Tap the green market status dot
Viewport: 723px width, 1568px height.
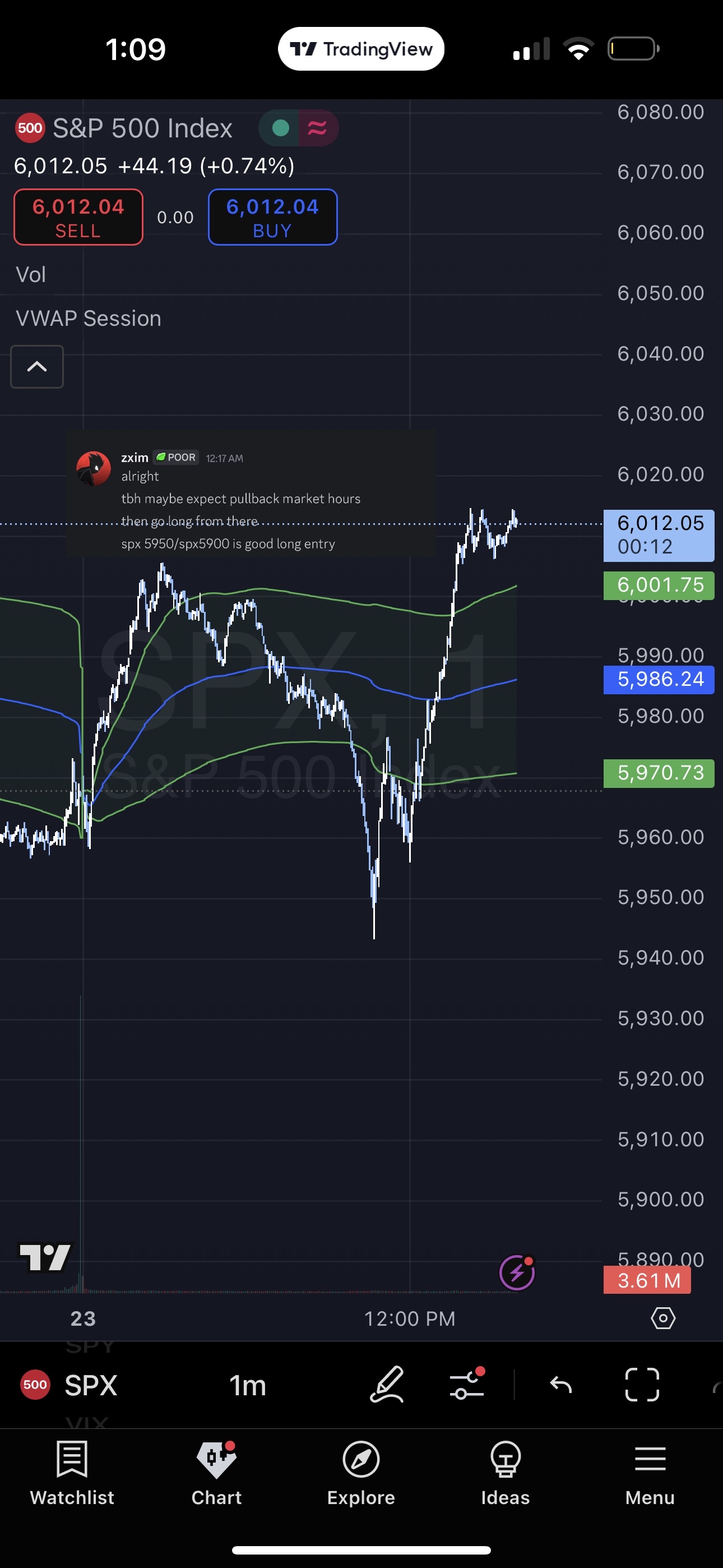click(x=280, y=128)
